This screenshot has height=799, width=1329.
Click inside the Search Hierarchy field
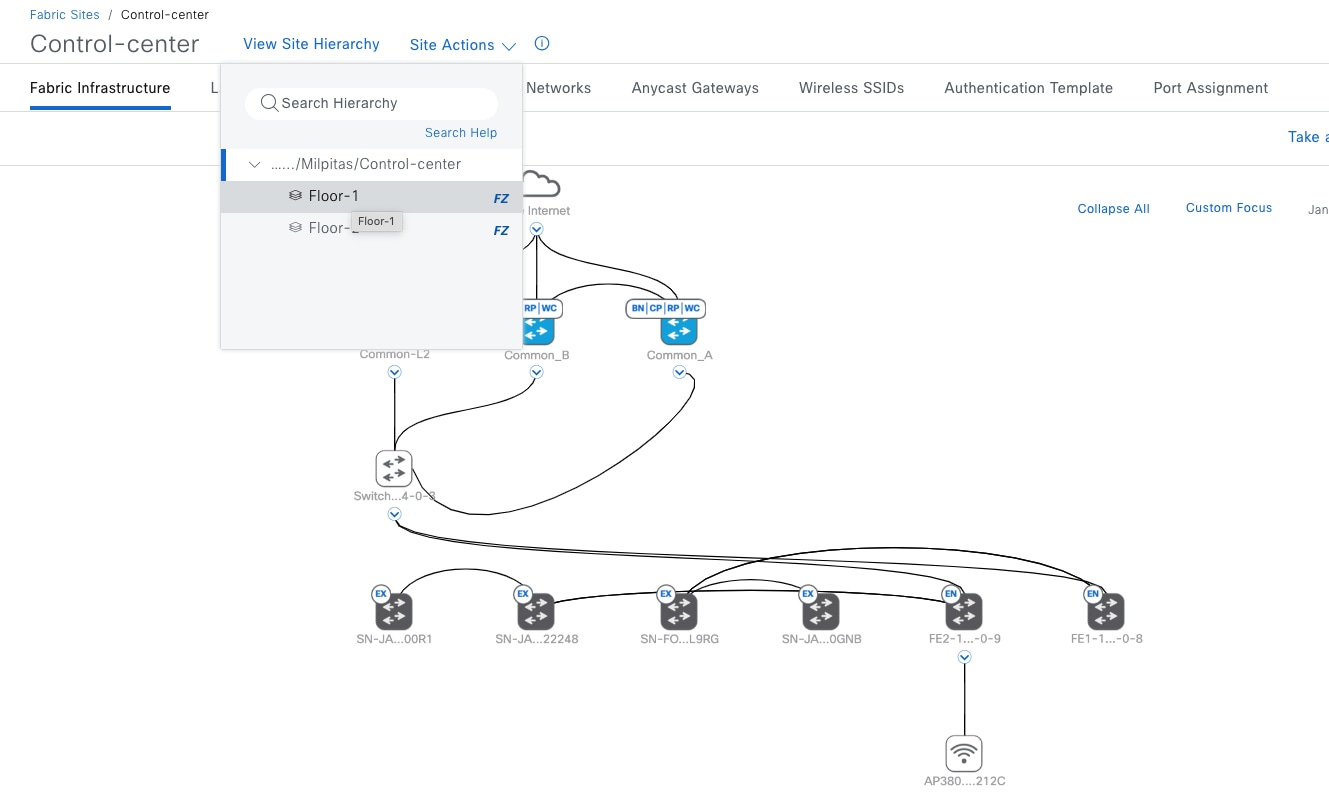pos(371,103)
